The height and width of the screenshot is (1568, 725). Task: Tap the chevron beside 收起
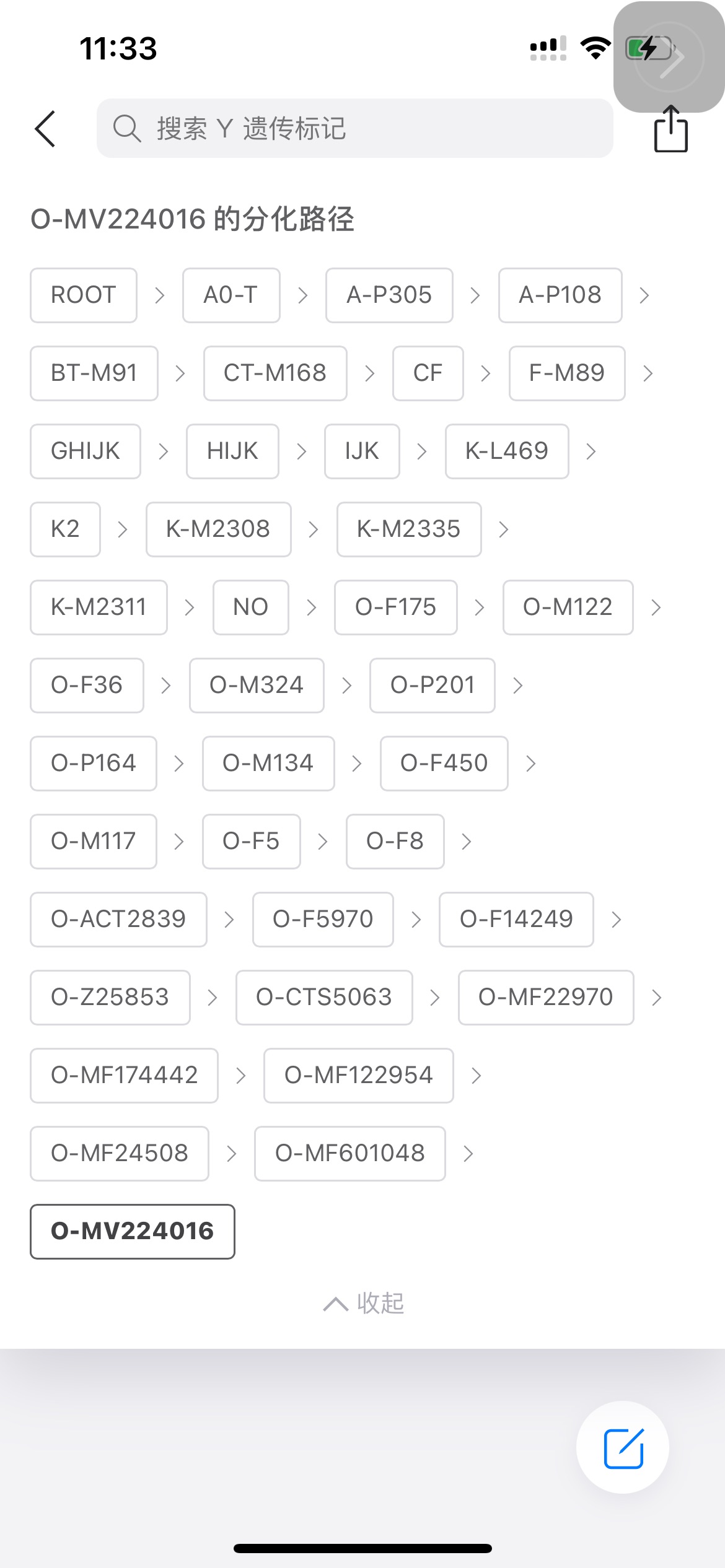(335, 1304)
